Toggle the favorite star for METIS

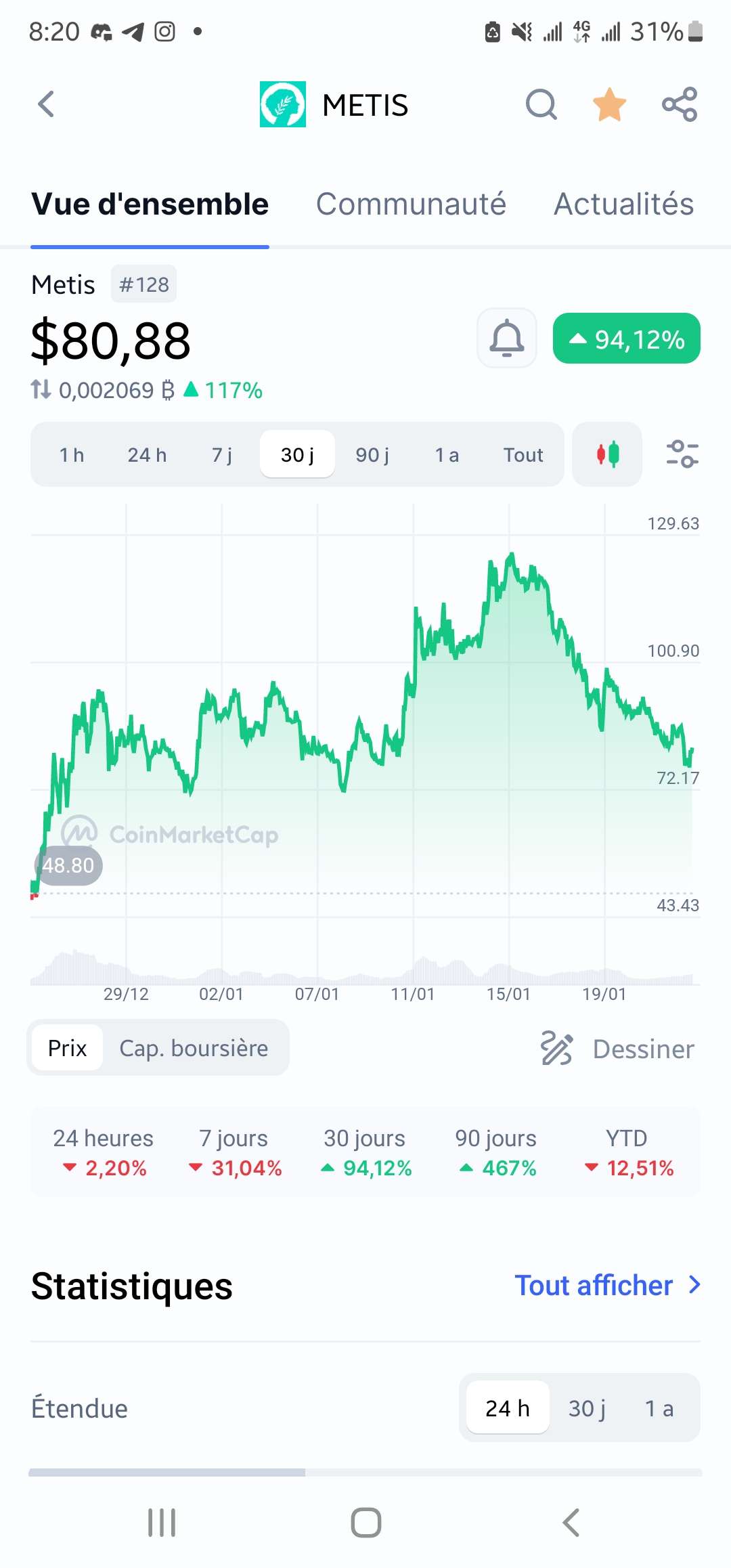[609, 104]
